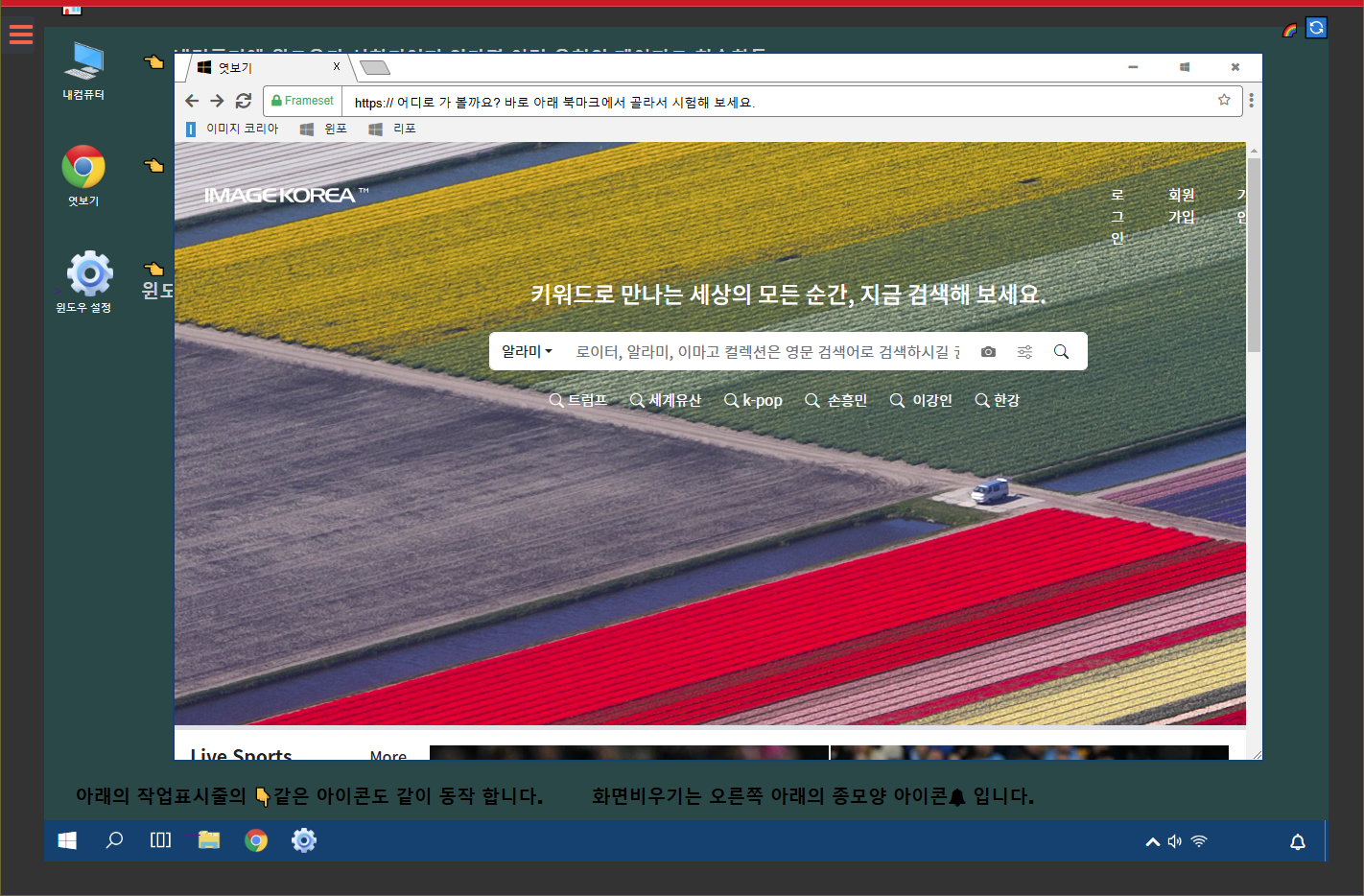
Task: Click the show desktop strip at taskbar end
Action: pyautogui.click(x=1327, y=840)
